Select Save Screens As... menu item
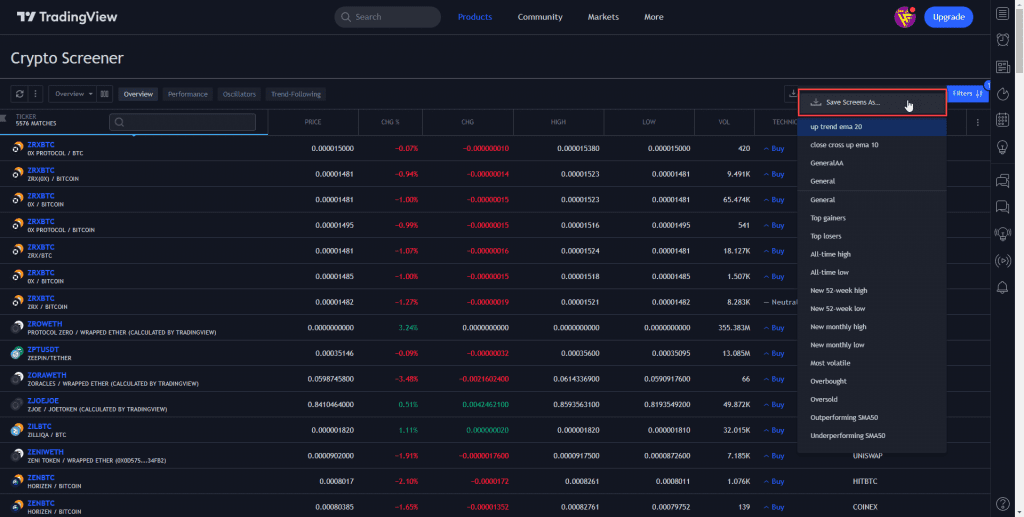Image resolution: width=1024 pixels, height=517 pixels. click(x=872, y=102)
